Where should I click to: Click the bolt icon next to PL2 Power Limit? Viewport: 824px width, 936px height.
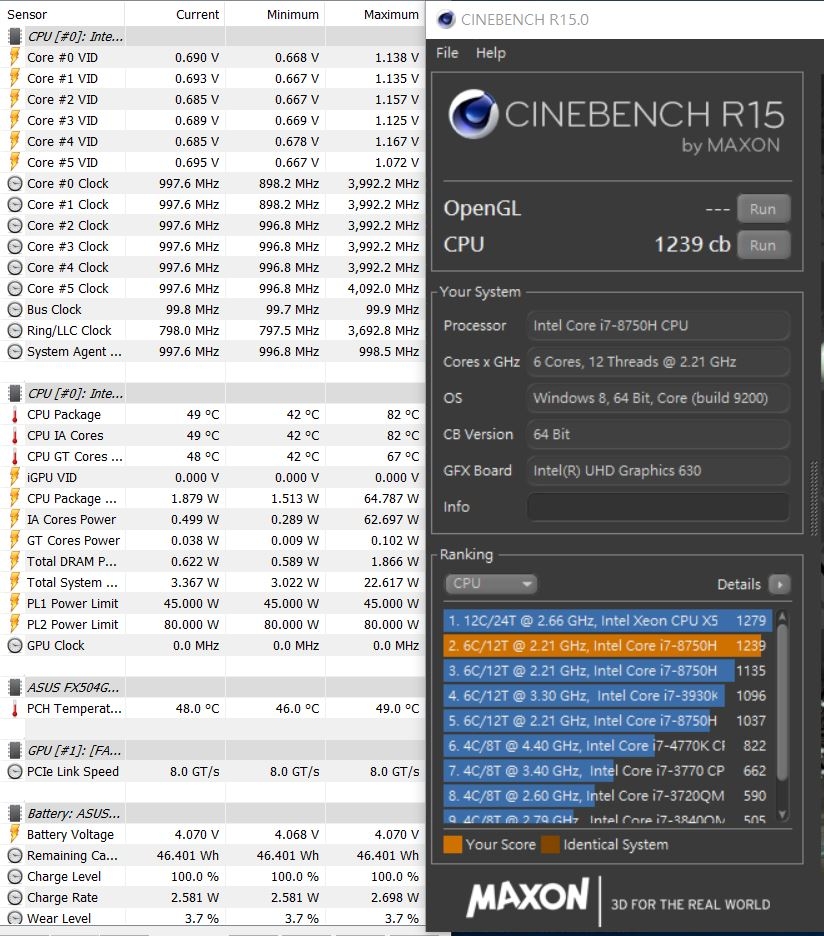click(14, 624)
